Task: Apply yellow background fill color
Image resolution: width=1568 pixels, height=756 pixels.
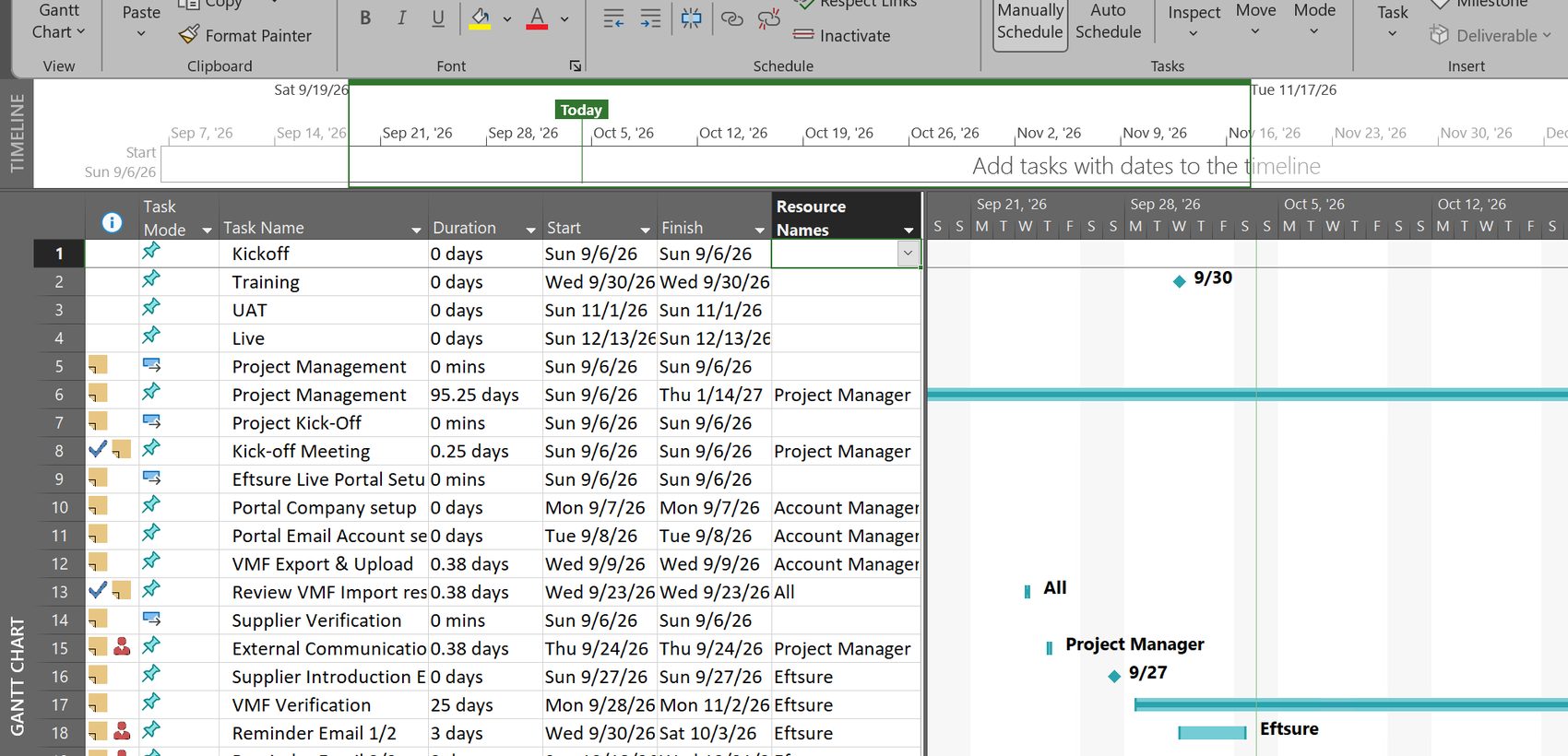Action: click(480, 18)
